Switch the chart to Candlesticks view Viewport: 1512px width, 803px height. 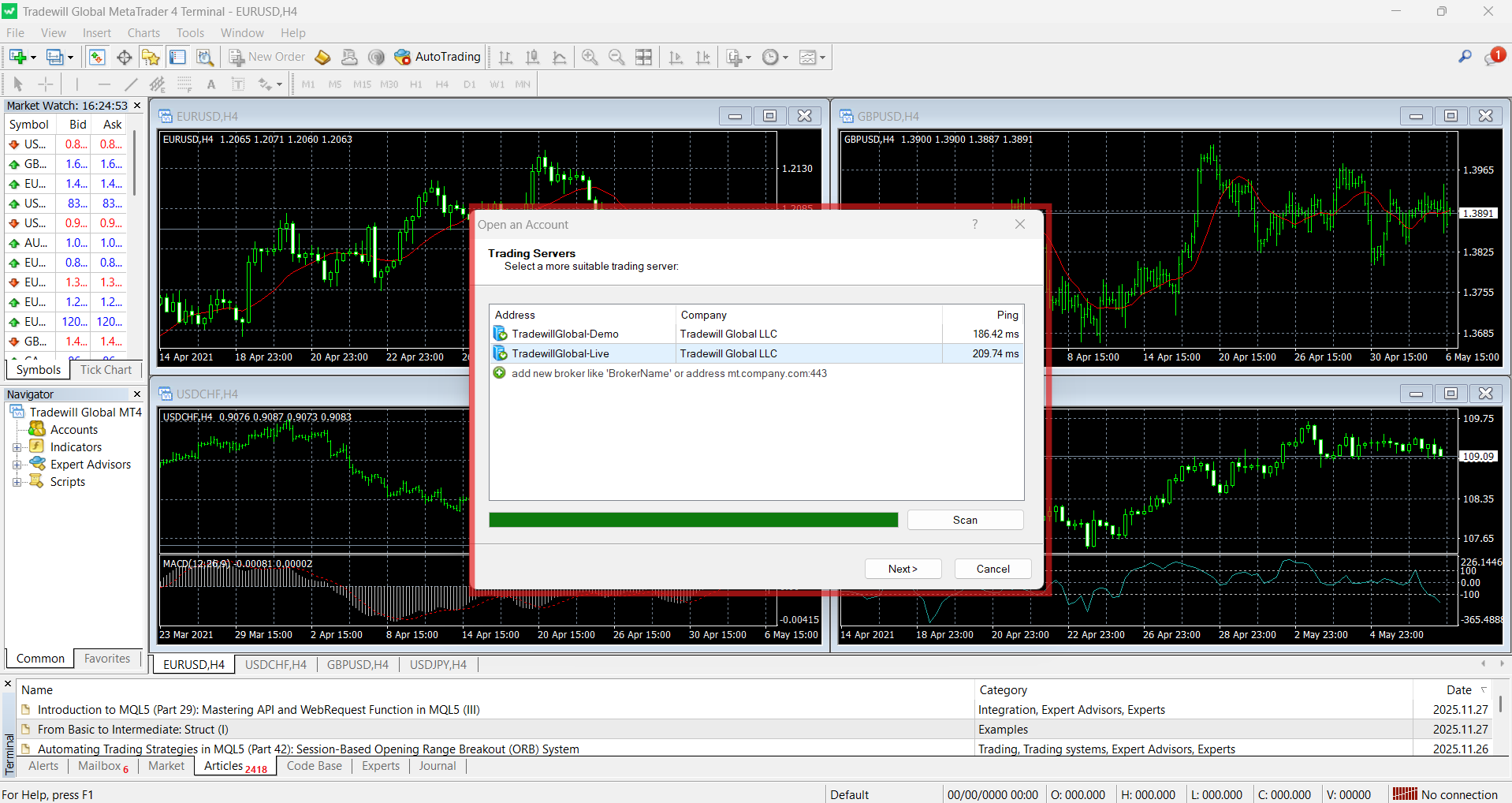[532, 57]
